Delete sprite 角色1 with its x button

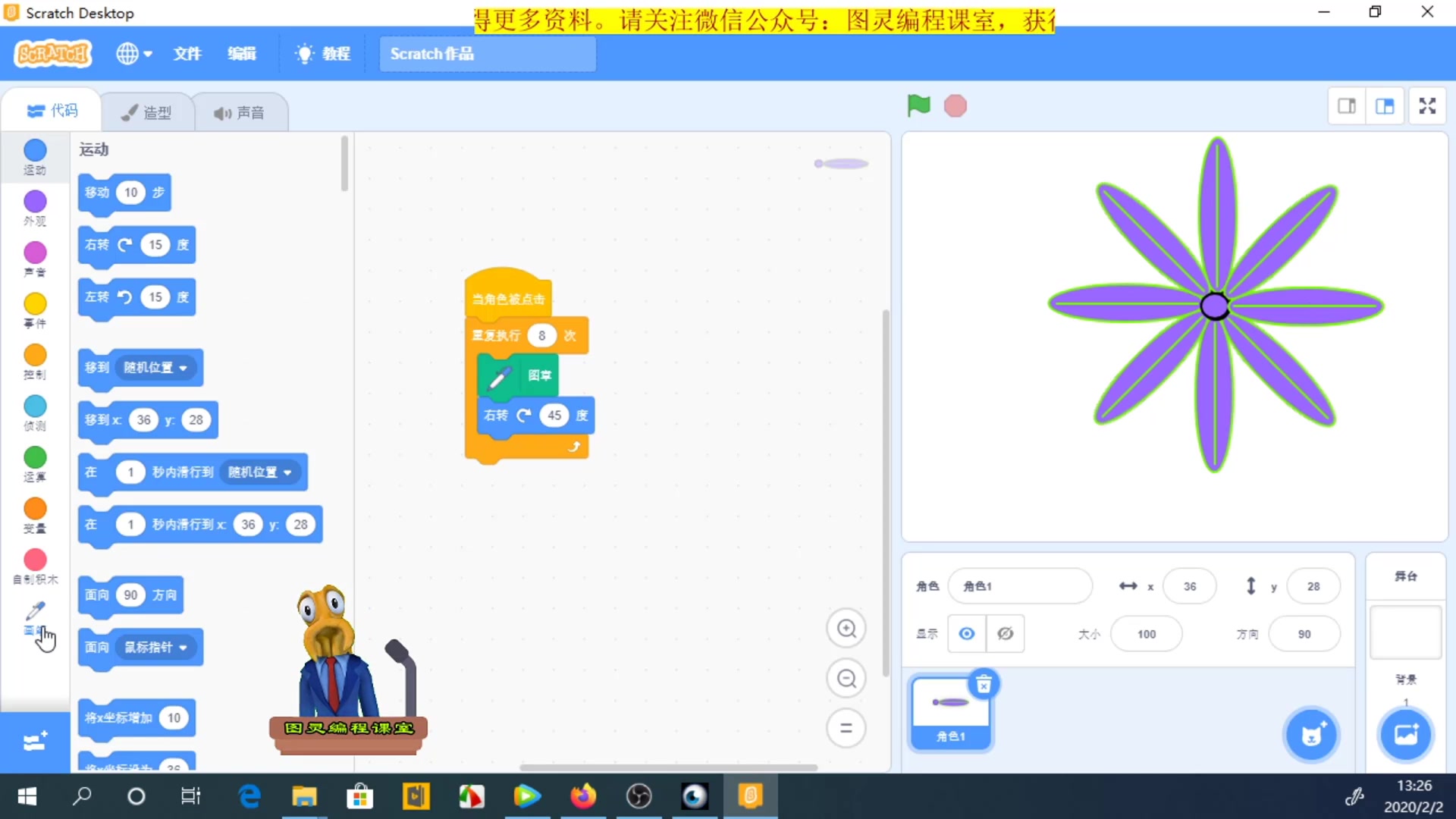(984, 683)
